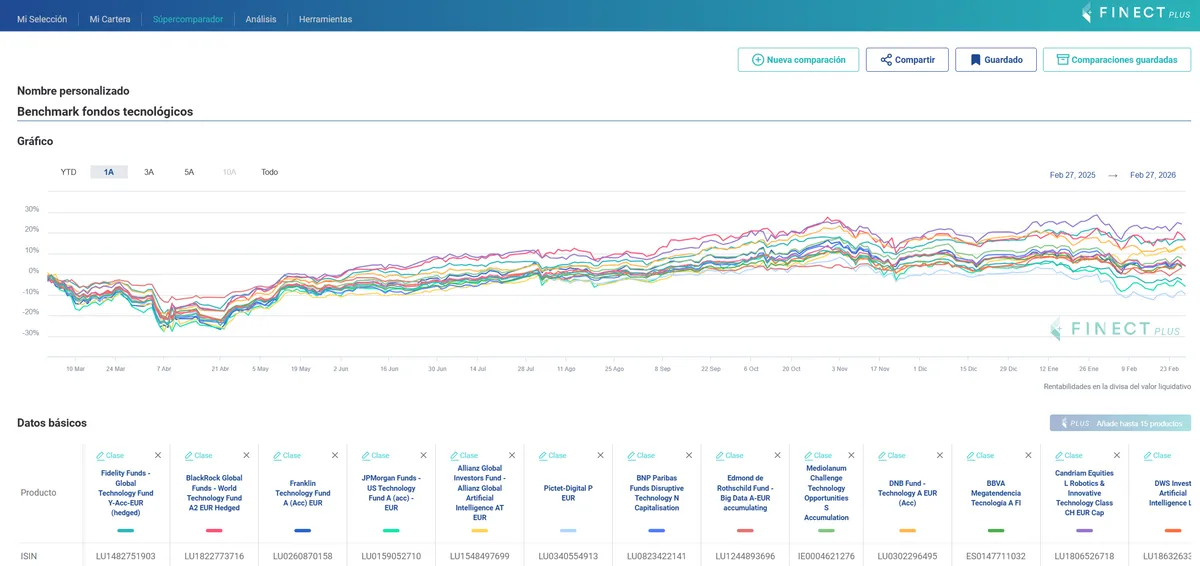Viewport: 1200px width, 566px height.
Task: Remove Fidelity Global Technology Fund column
Action: [x=158, y=456]
